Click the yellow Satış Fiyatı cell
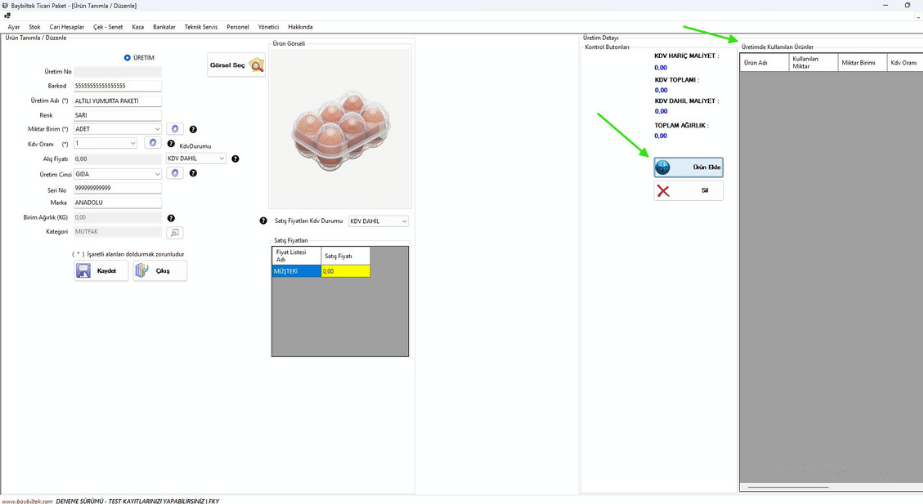This screenshot has width=923, height=504. coord(345,271)
